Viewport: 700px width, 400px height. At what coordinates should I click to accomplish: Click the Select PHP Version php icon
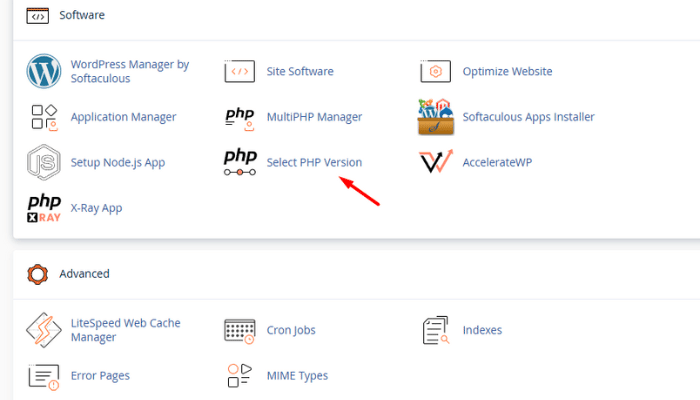coord(240,162)
